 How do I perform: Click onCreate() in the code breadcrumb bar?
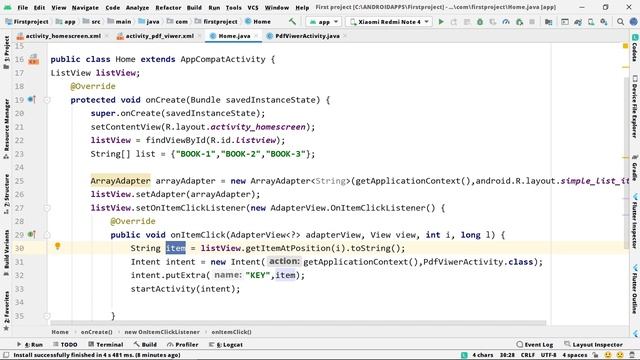tap(96, 332)
